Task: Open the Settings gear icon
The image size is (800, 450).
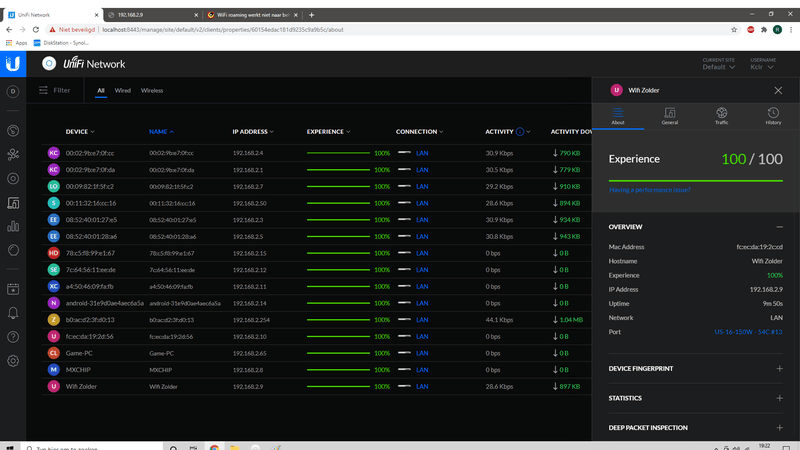Action: [x=13, y=361]
